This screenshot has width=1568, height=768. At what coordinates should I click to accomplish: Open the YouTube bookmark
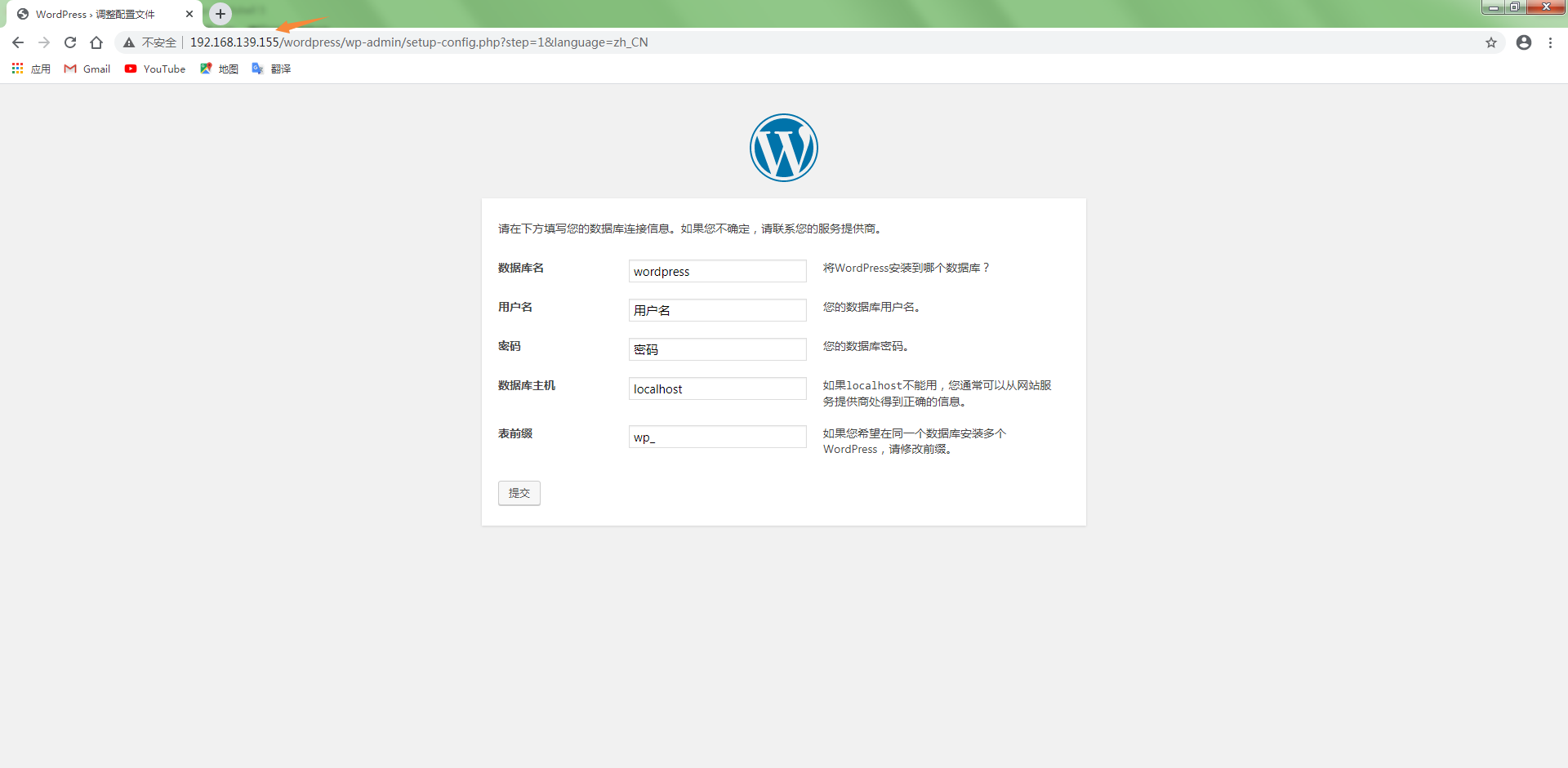(x=154, y=69)
